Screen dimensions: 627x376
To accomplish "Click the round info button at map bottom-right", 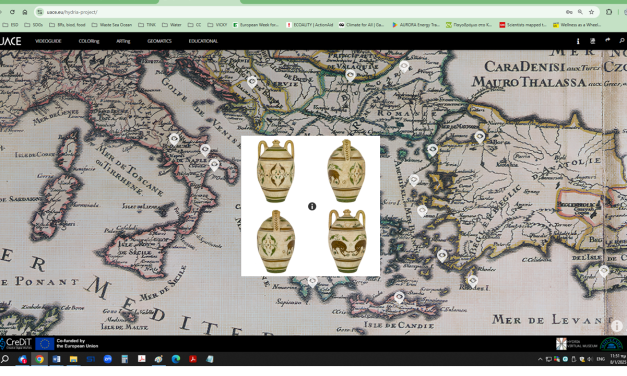I will (x=617, y=326).
